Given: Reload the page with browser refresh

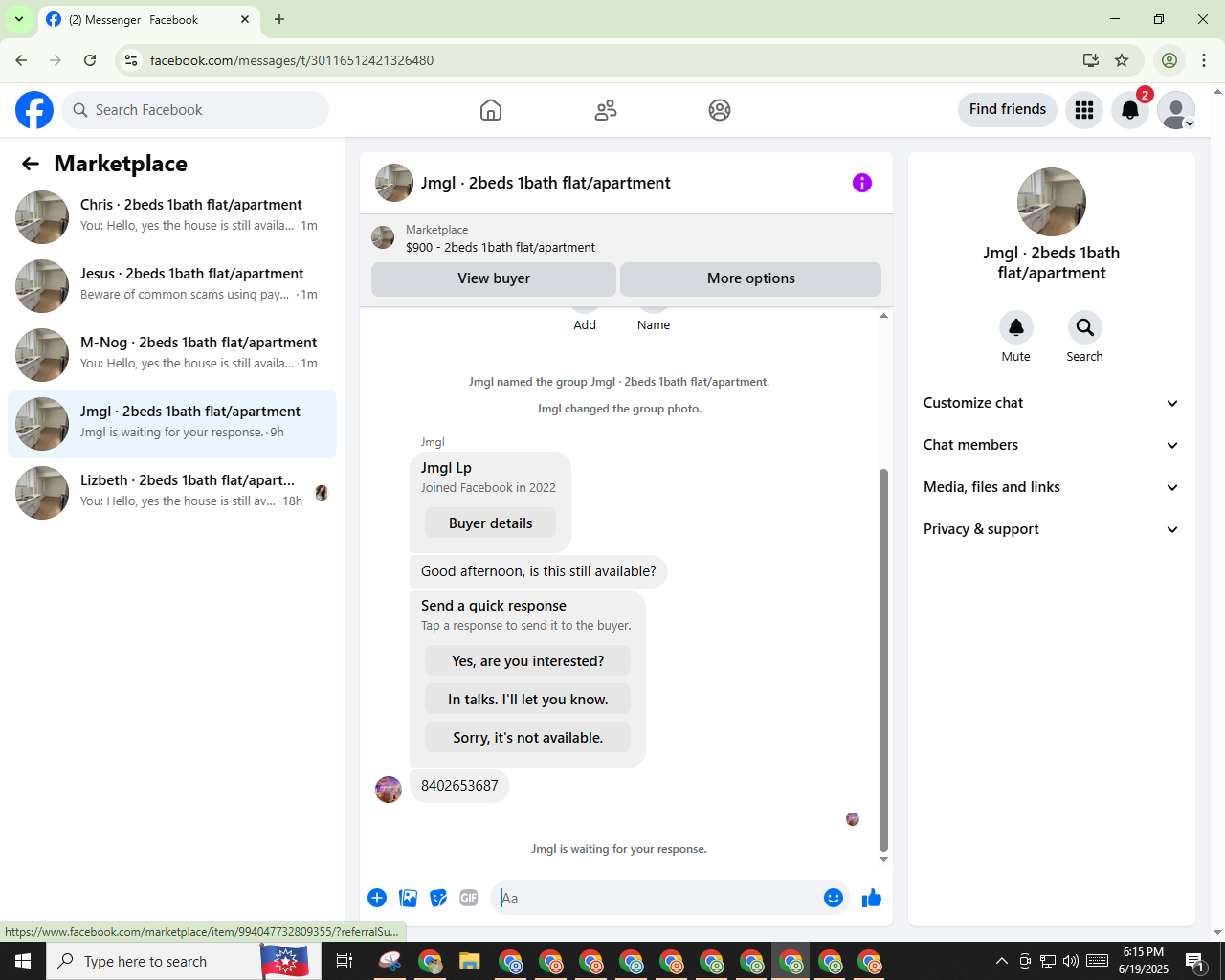Looking at the screenshot, I should (90, 60).
